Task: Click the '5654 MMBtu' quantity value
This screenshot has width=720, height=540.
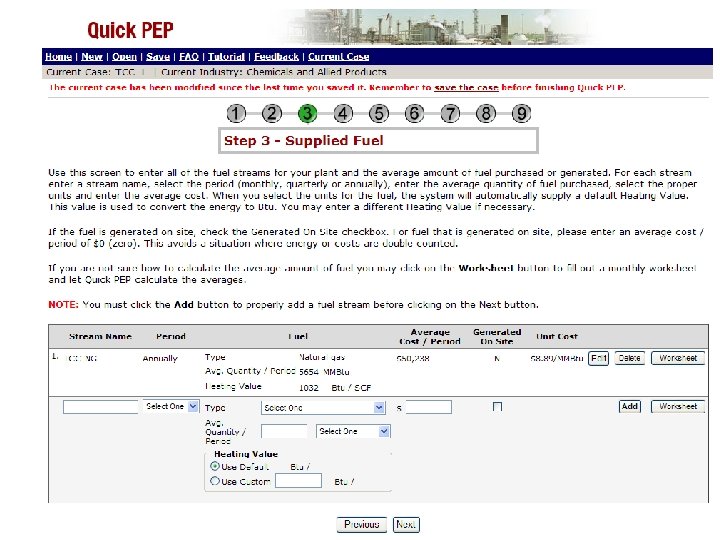Action: click(324, 372)
